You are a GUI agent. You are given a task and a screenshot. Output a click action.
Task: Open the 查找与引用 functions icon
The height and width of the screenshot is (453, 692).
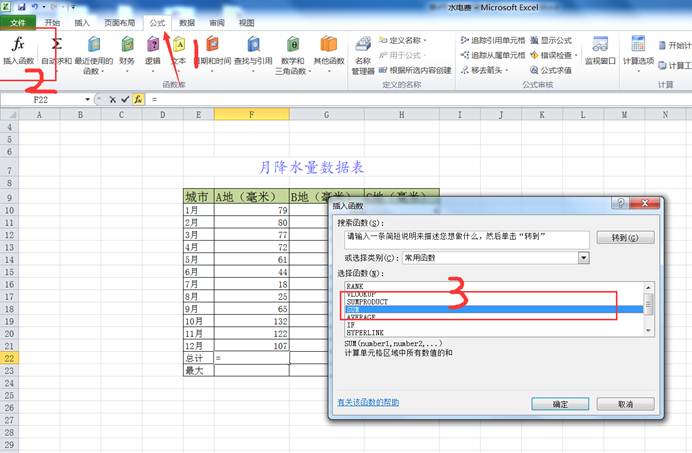[253, 46]
